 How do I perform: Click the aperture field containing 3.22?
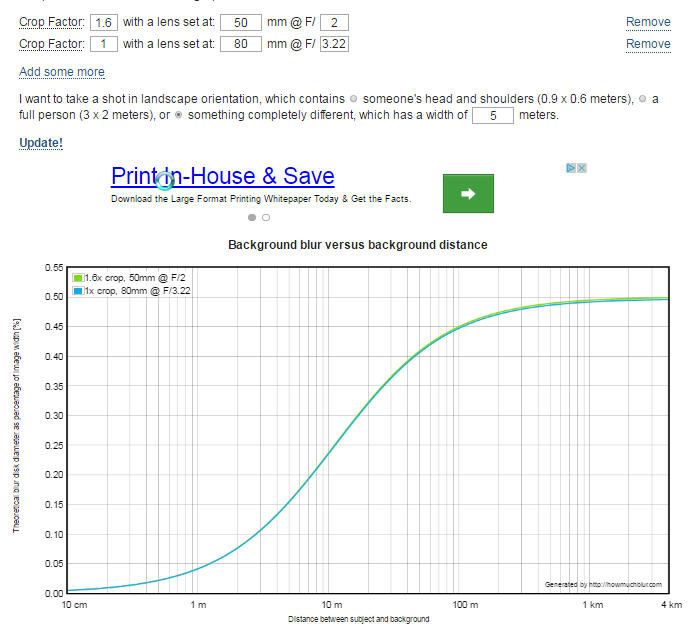pos(334,44)
